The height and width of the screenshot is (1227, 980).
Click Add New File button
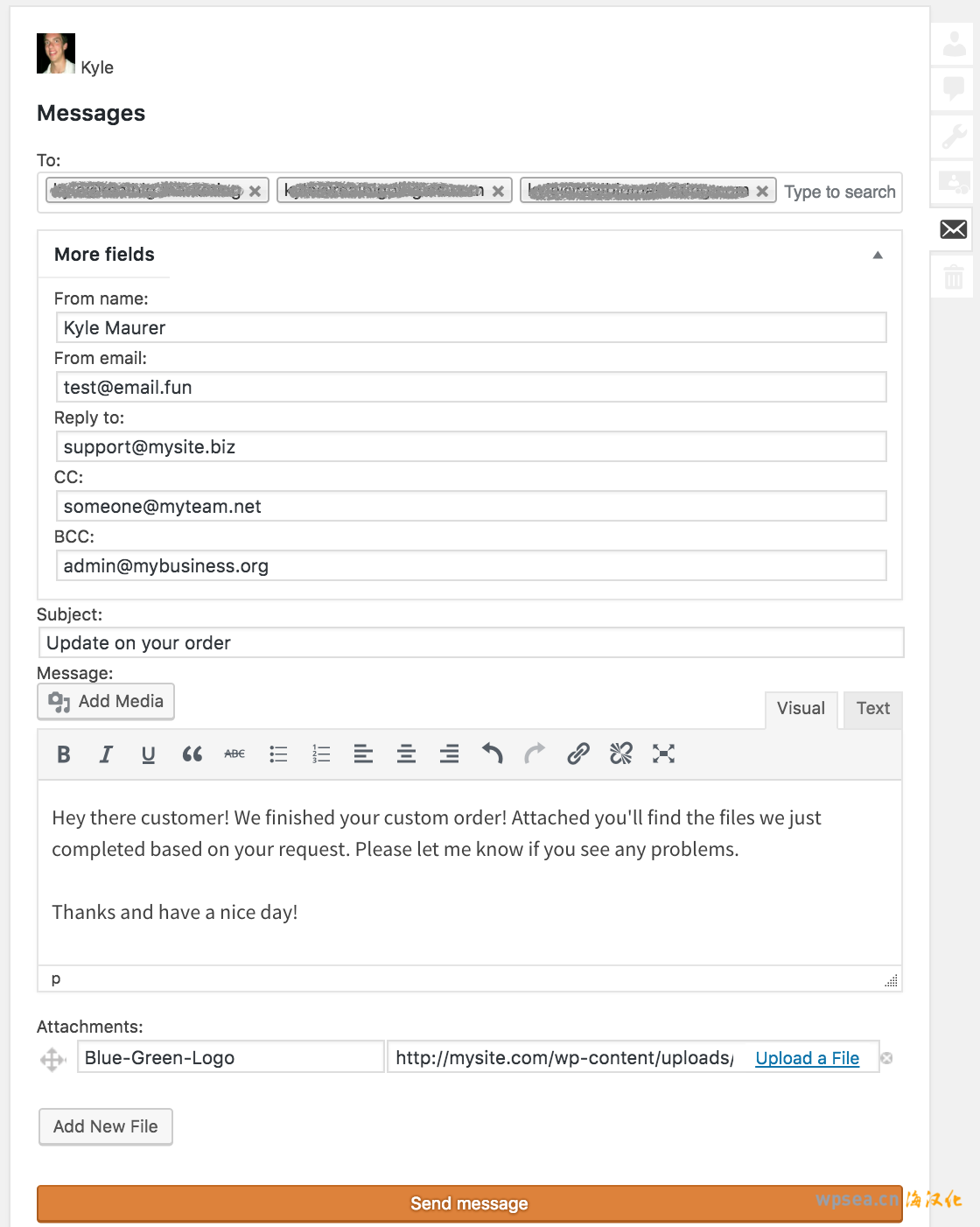point(106,1127)
